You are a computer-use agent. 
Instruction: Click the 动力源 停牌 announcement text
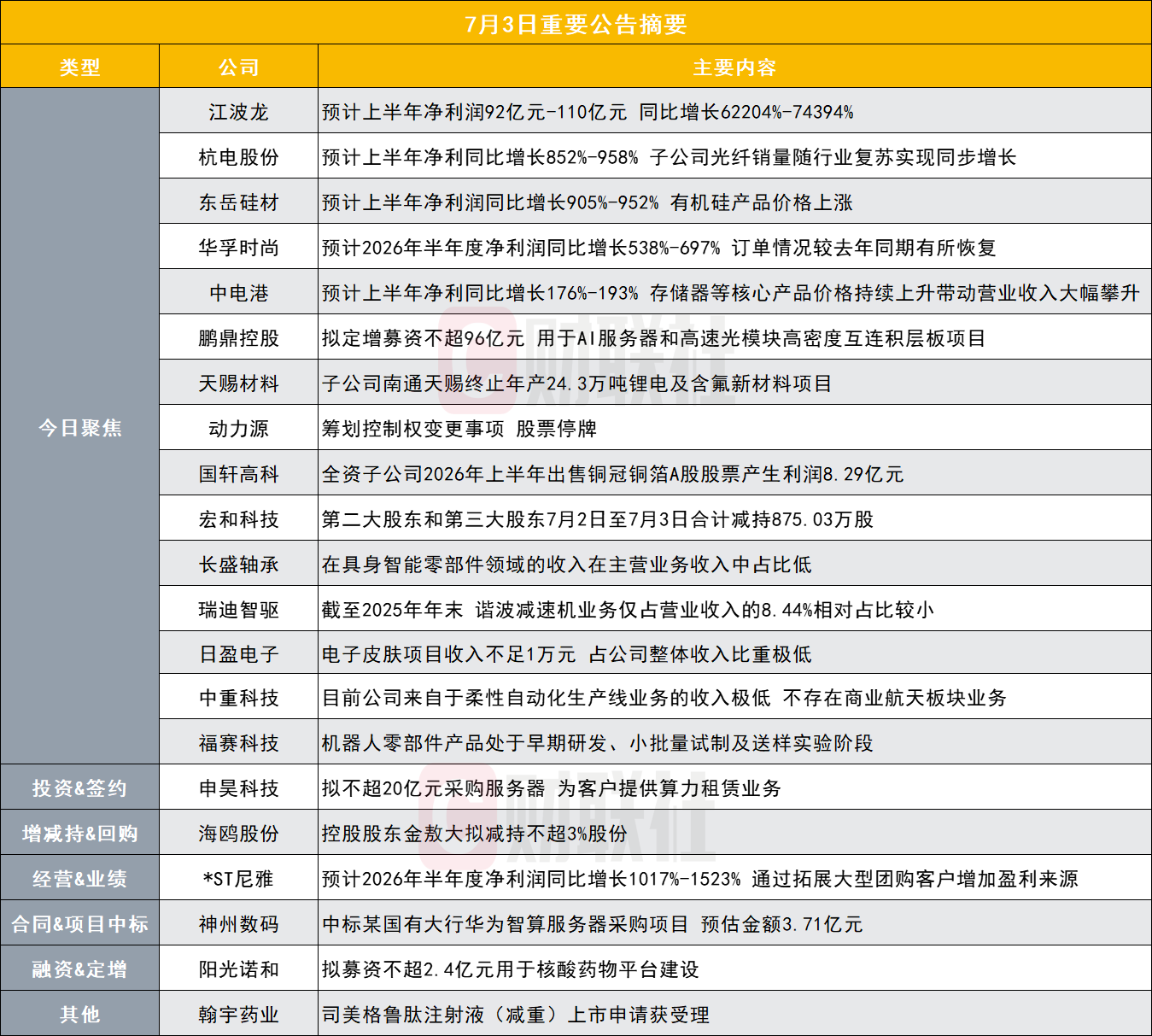tap(459, 429)
